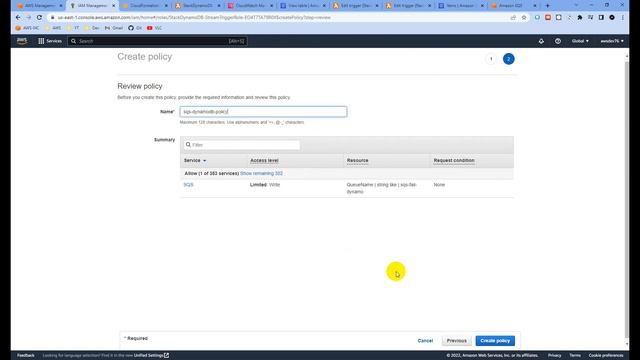
Task: Open the AWS logo home link
Action: pyautogui.click(x=22, y=41)
